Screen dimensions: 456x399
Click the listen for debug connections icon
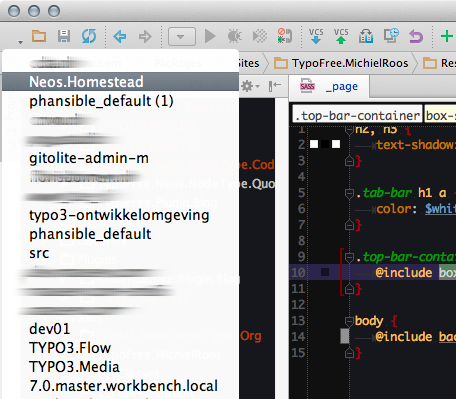click(285, 36)
